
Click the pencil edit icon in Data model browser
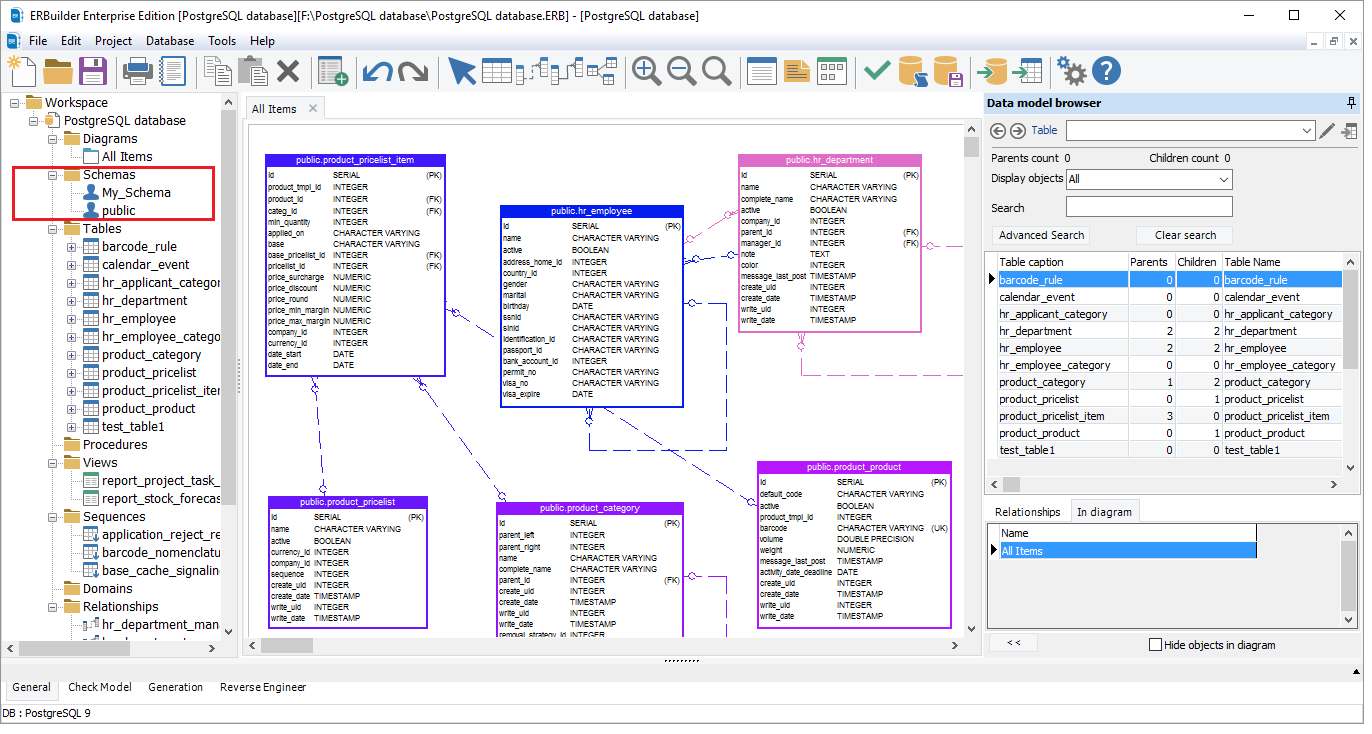tap(1327, 131)
